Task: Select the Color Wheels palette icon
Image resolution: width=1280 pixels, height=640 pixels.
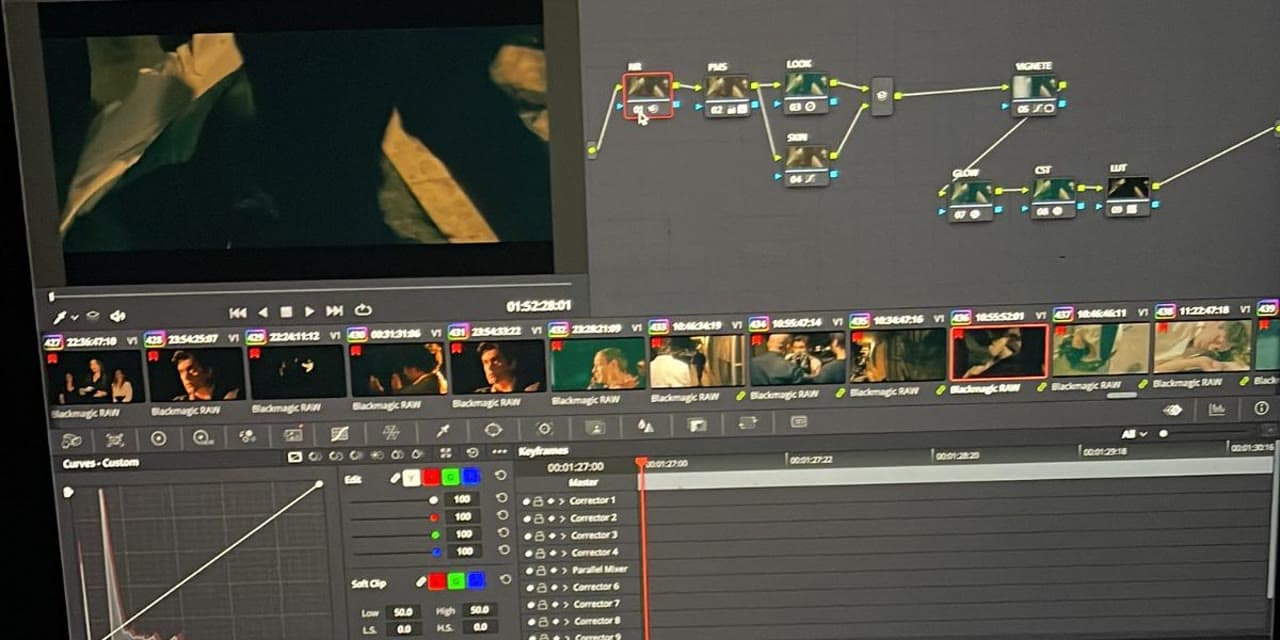Action: [158, 438]
